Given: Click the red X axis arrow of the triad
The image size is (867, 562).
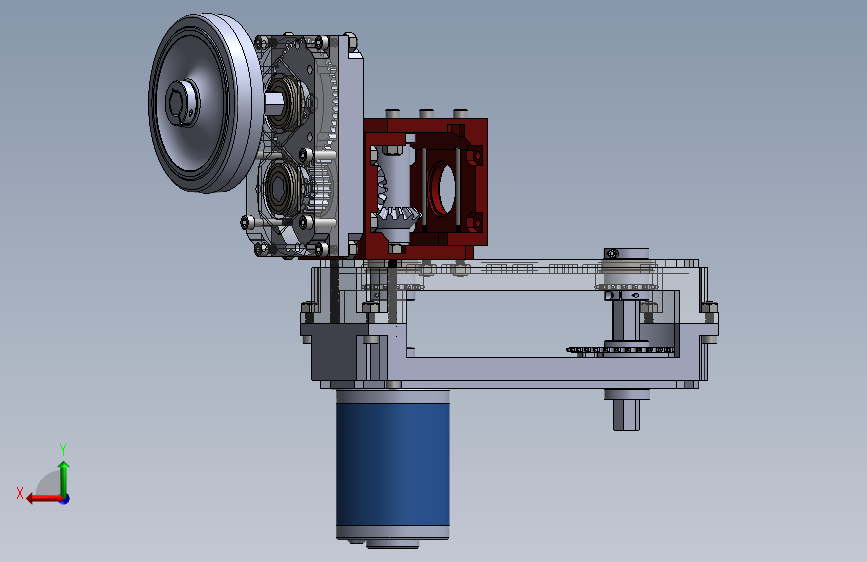Looking at the screenshot, I should (43, 498).
